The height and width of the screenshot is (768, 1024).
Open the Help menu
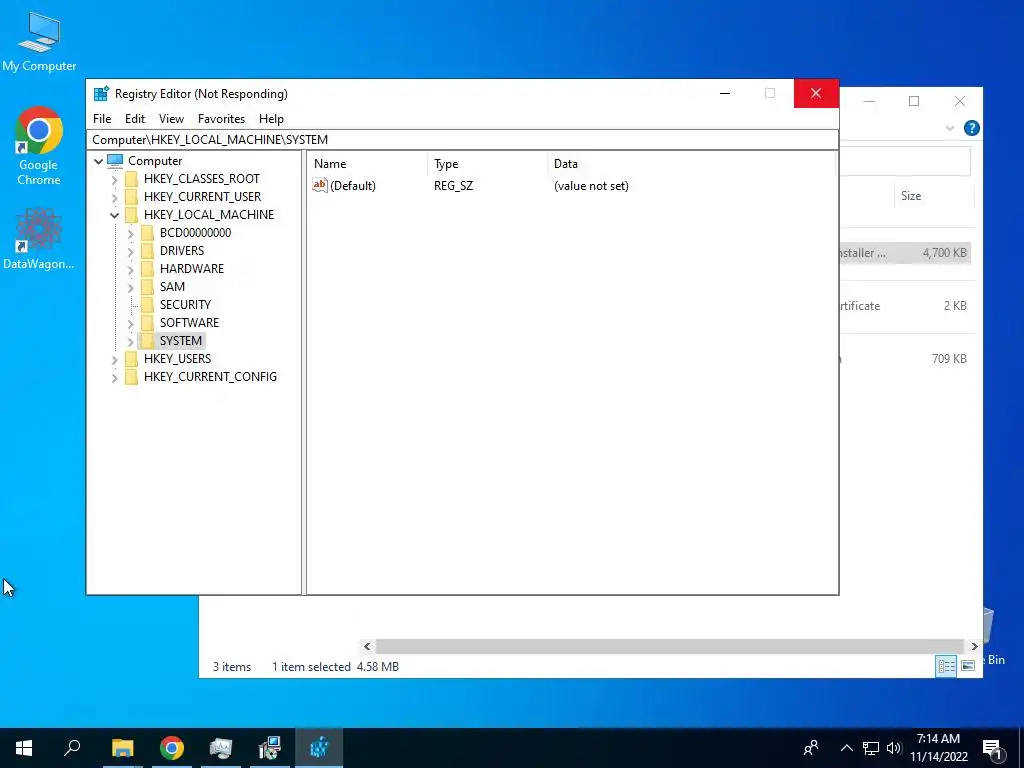pyautogui.click(x=271, y=119)
